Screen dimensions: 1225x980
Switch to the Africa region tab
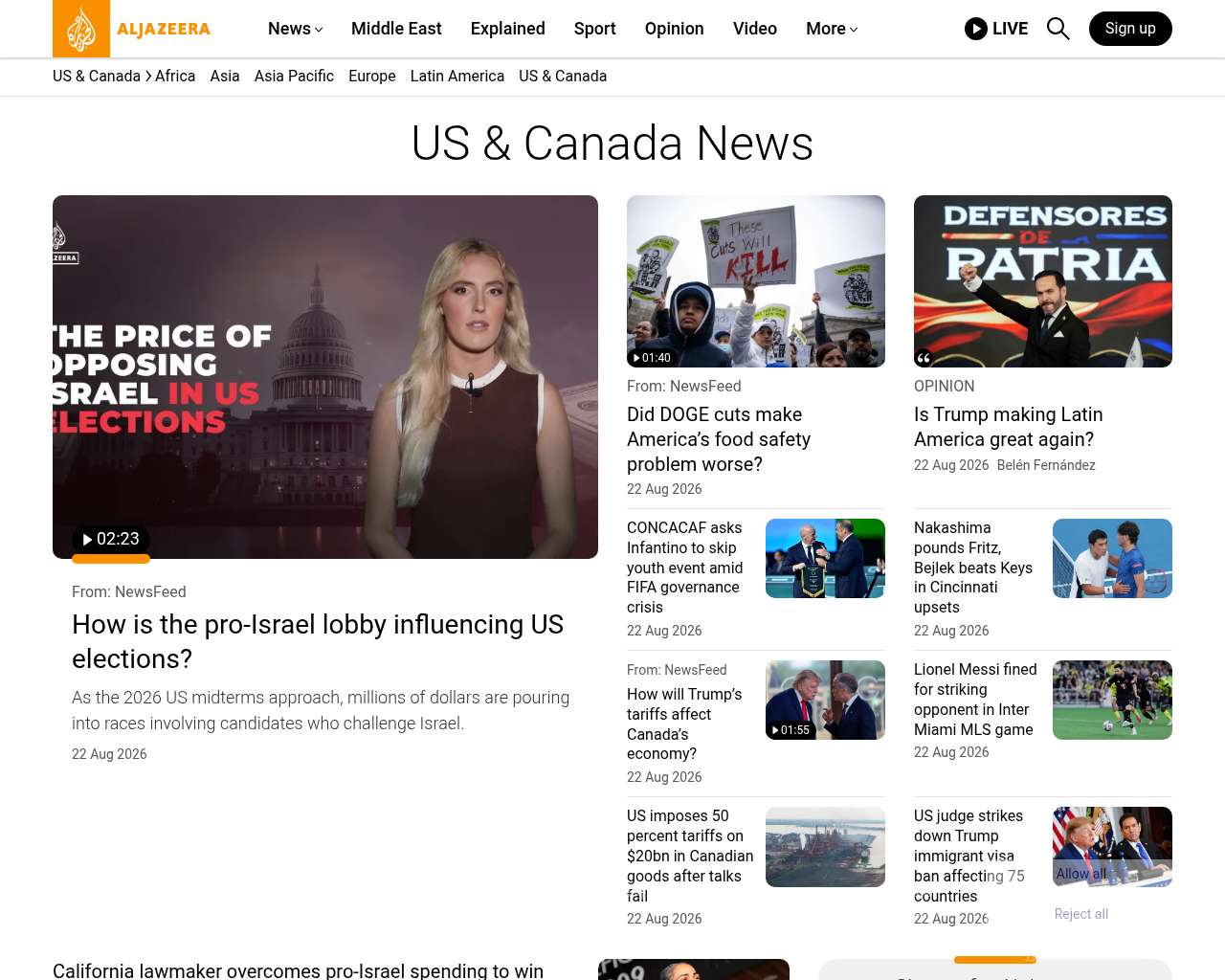(x=175, y=76)
